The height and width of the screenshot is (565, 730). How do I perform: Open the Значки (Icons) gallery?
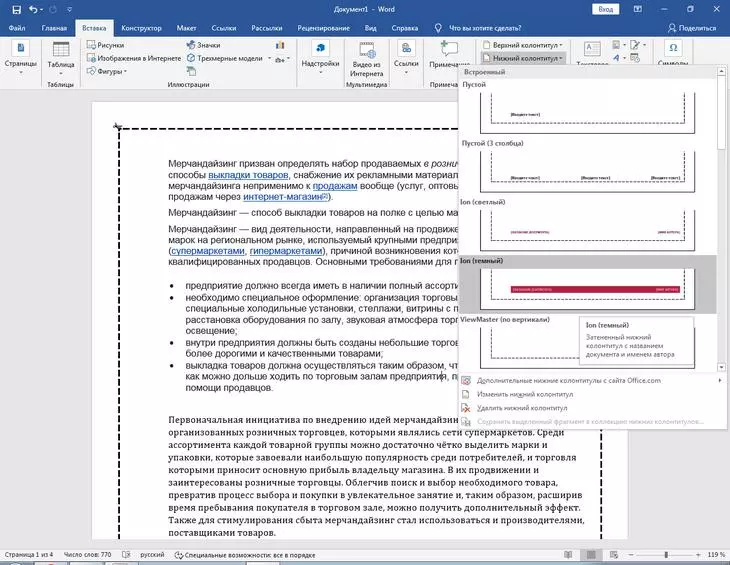pyautogui.click(x=203, y=45)
